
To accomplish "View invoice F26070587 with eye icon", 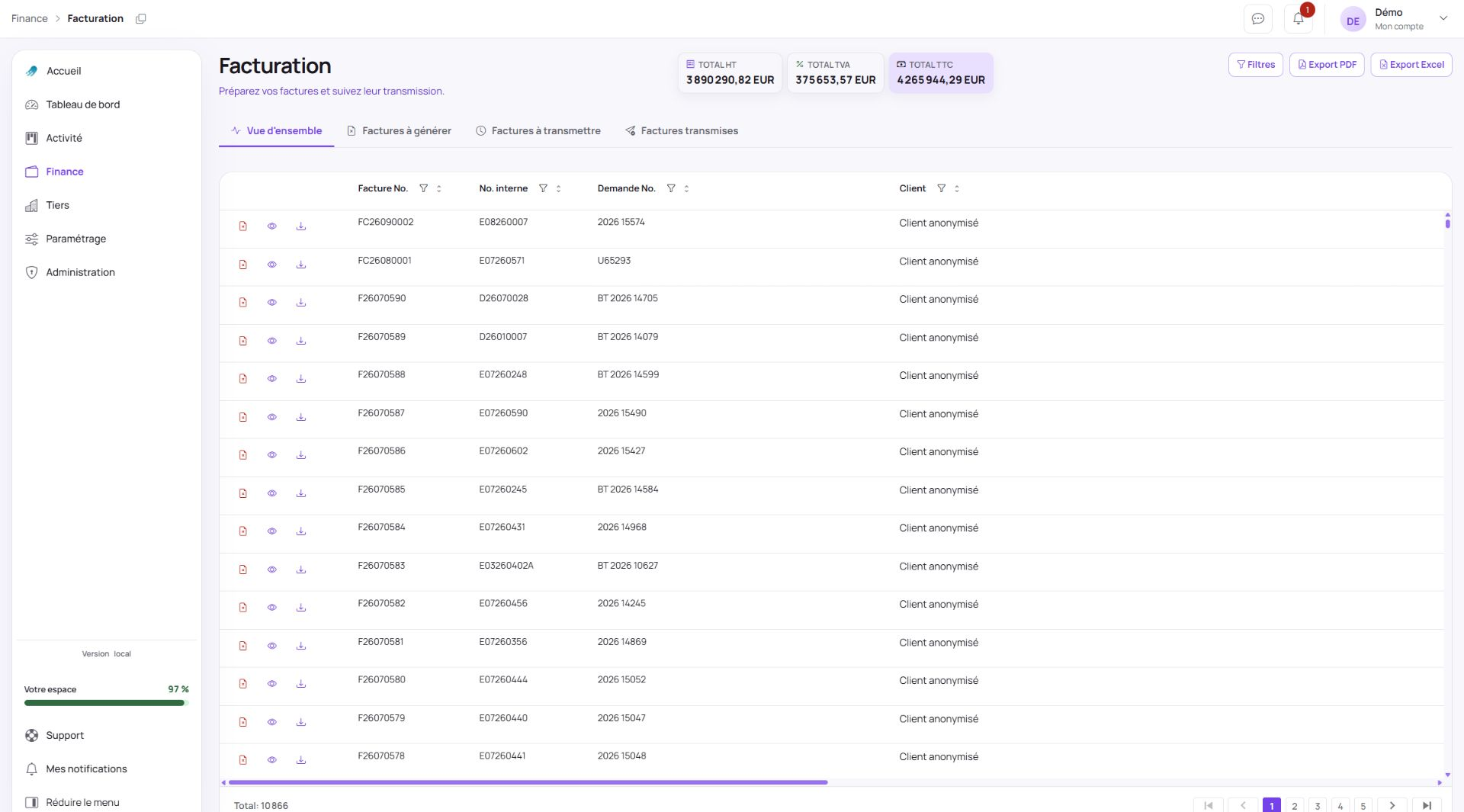I will tap(272, 417).
